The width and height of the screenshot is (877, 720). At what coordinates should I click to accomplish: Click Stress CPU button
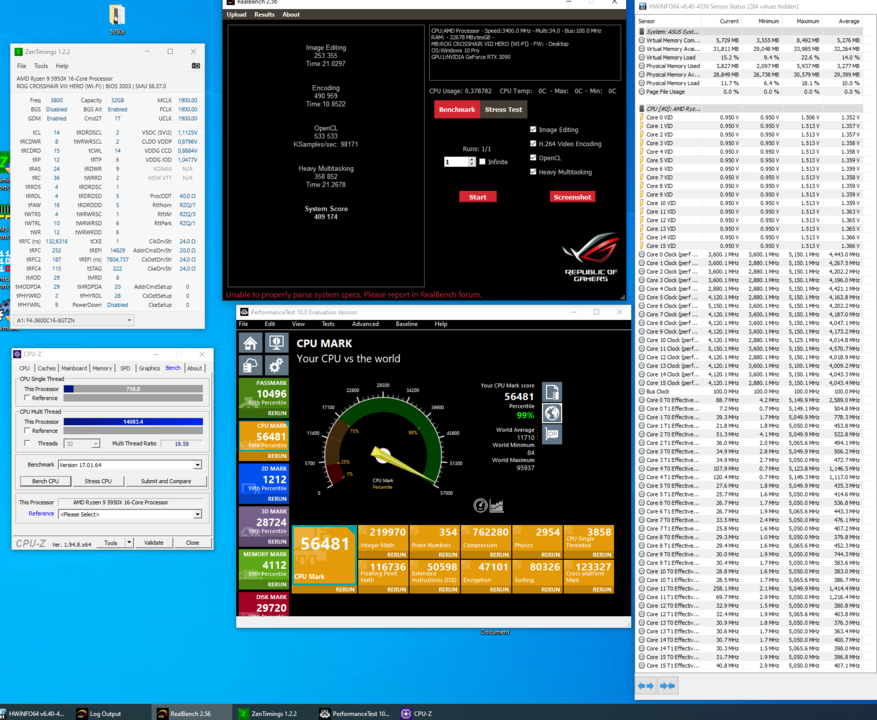98,481
